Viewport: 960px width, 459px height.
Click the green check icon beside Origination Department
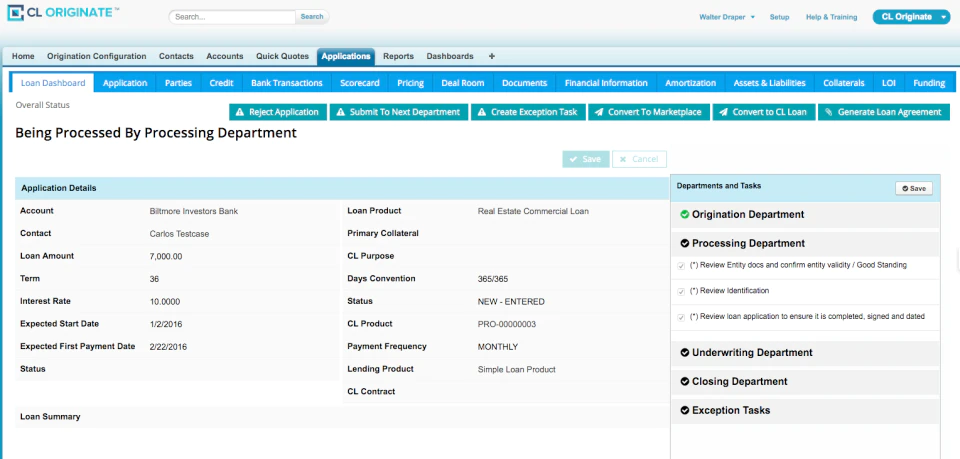[684, 215]
